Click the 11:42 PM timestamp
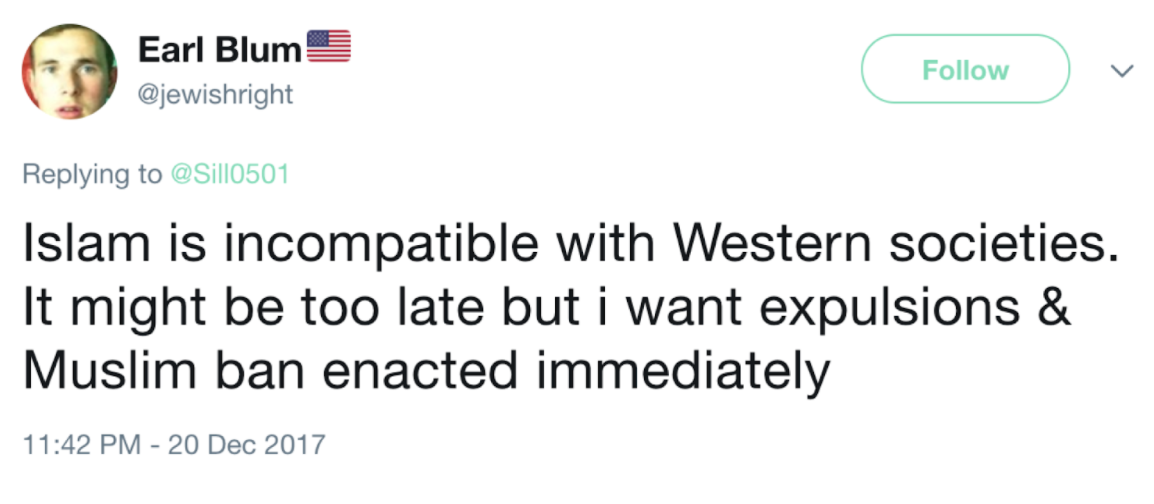This screenshot has height=504, width=1154. pyautogui.click(x=81, y=444)
